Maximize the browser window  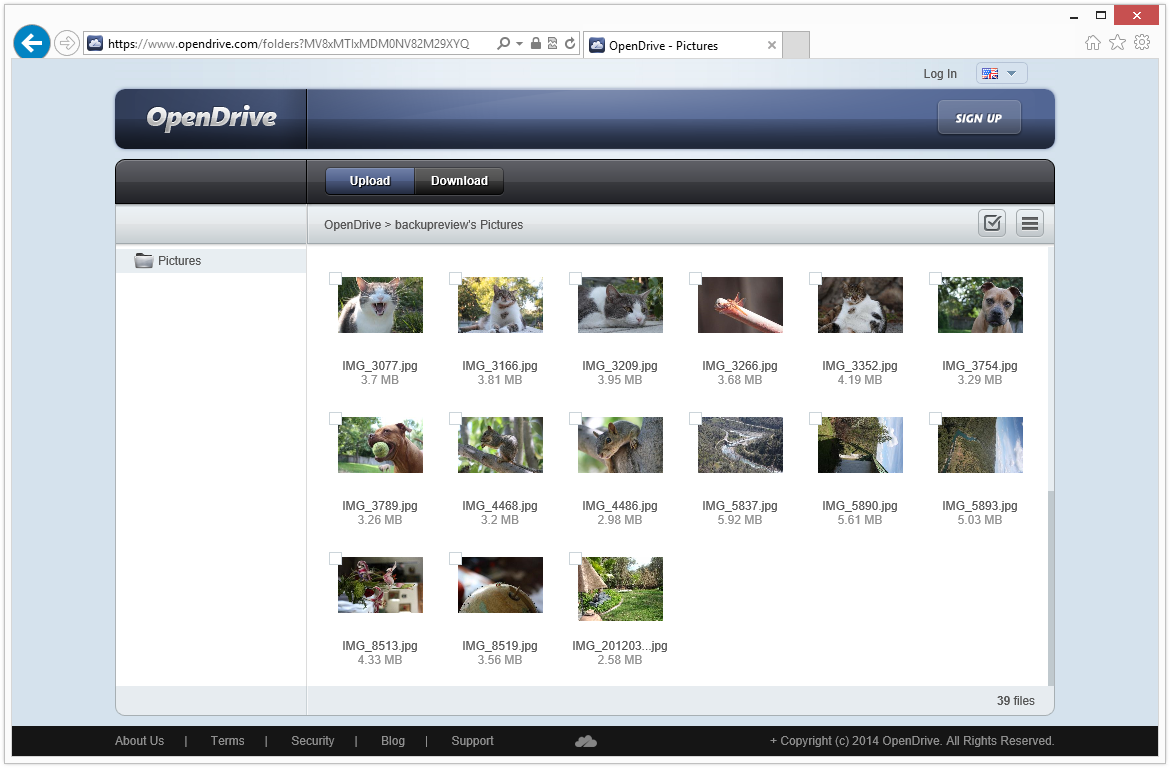(1101, 15)
